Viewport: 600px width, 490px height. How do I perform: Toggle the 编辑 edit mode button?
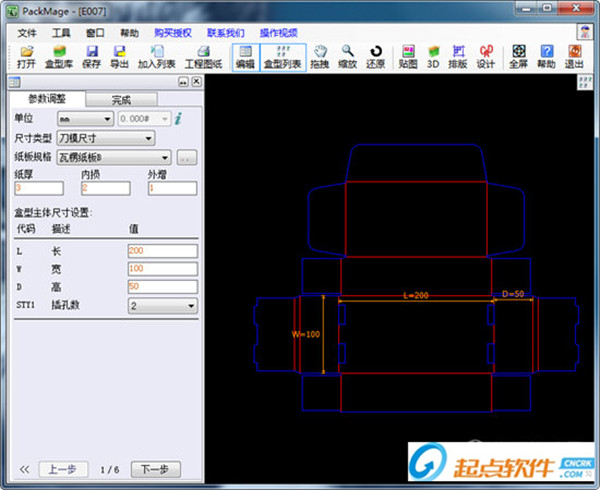(244, 56)
